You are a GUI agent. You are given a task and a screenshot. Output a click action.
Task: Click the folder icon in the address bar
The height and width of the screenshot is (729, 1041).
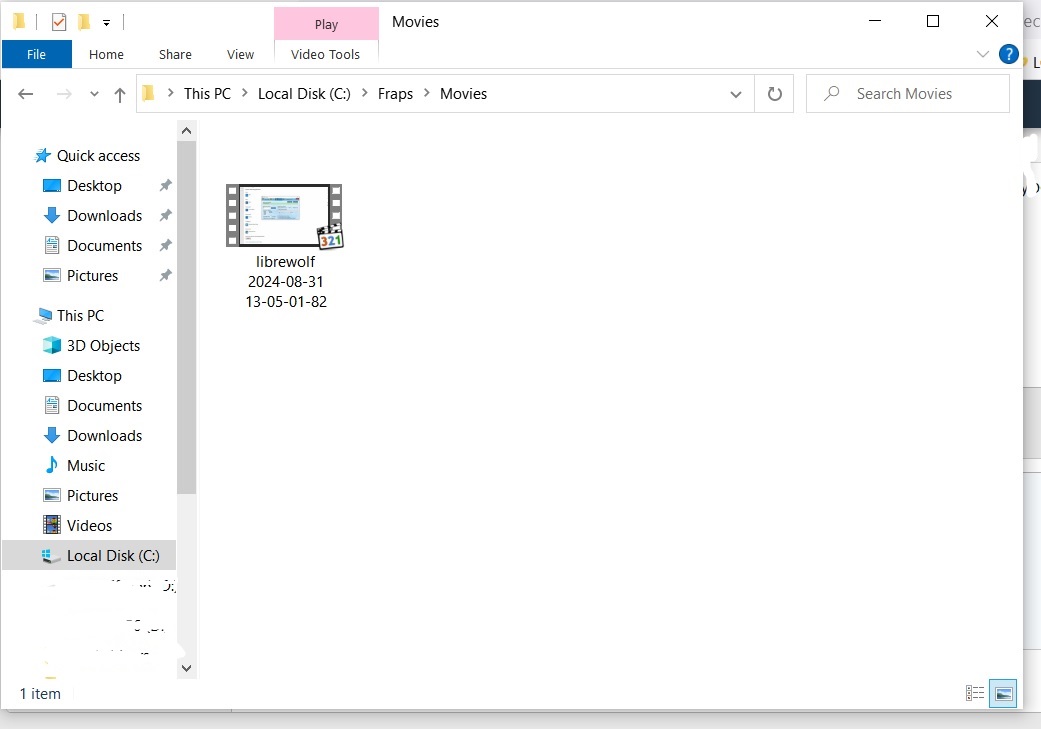[149, 93]
